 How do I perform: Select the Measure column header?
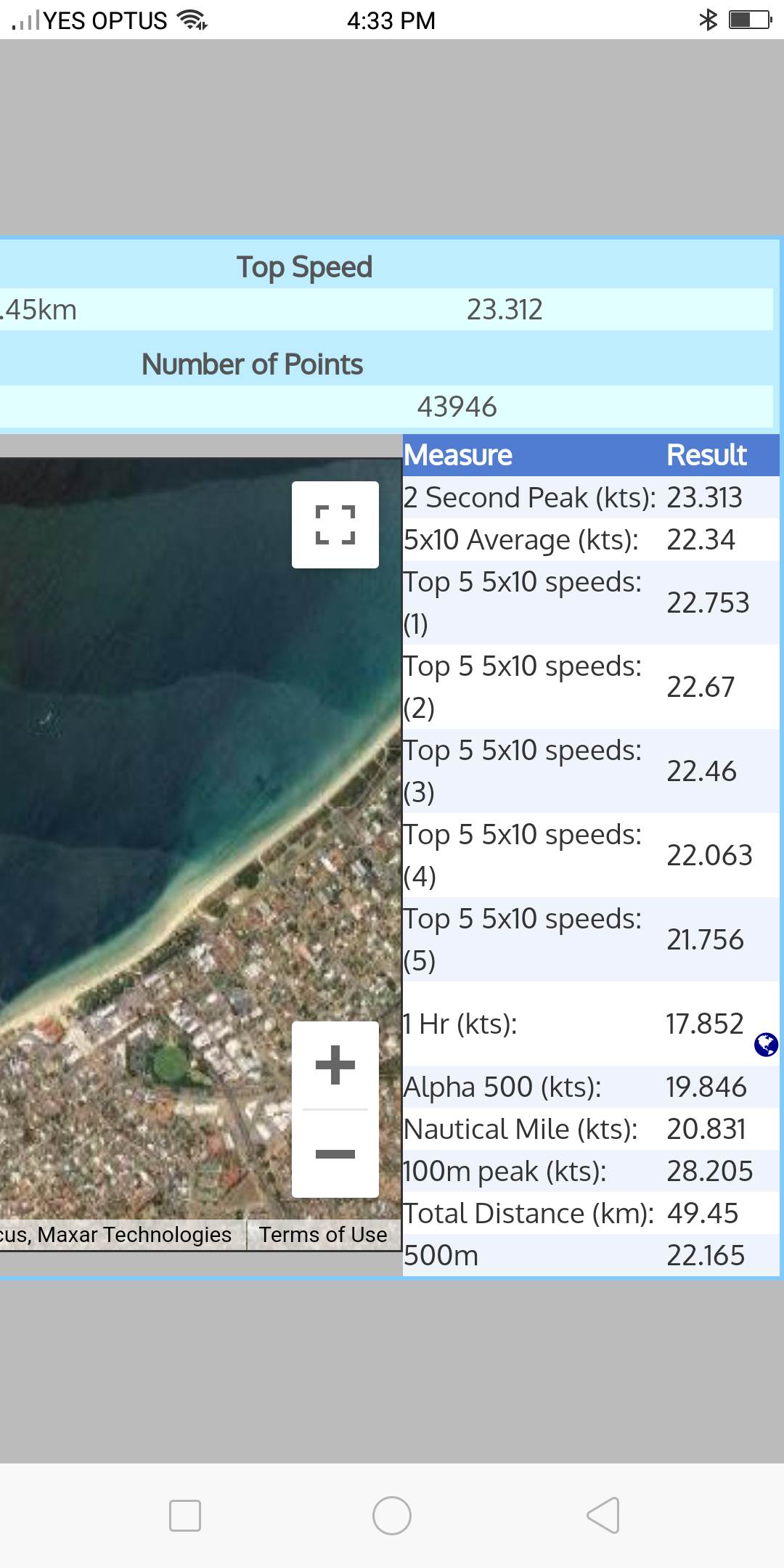coord(458,455)
